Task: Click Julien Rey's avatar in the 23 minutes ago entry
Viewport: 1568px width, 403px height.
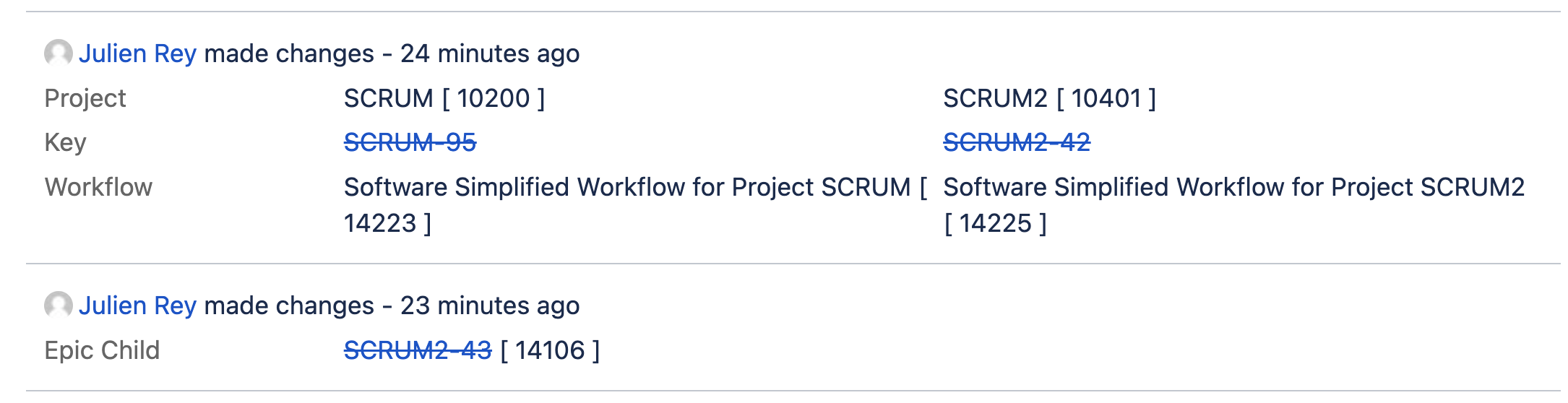Action: point(59,305)
